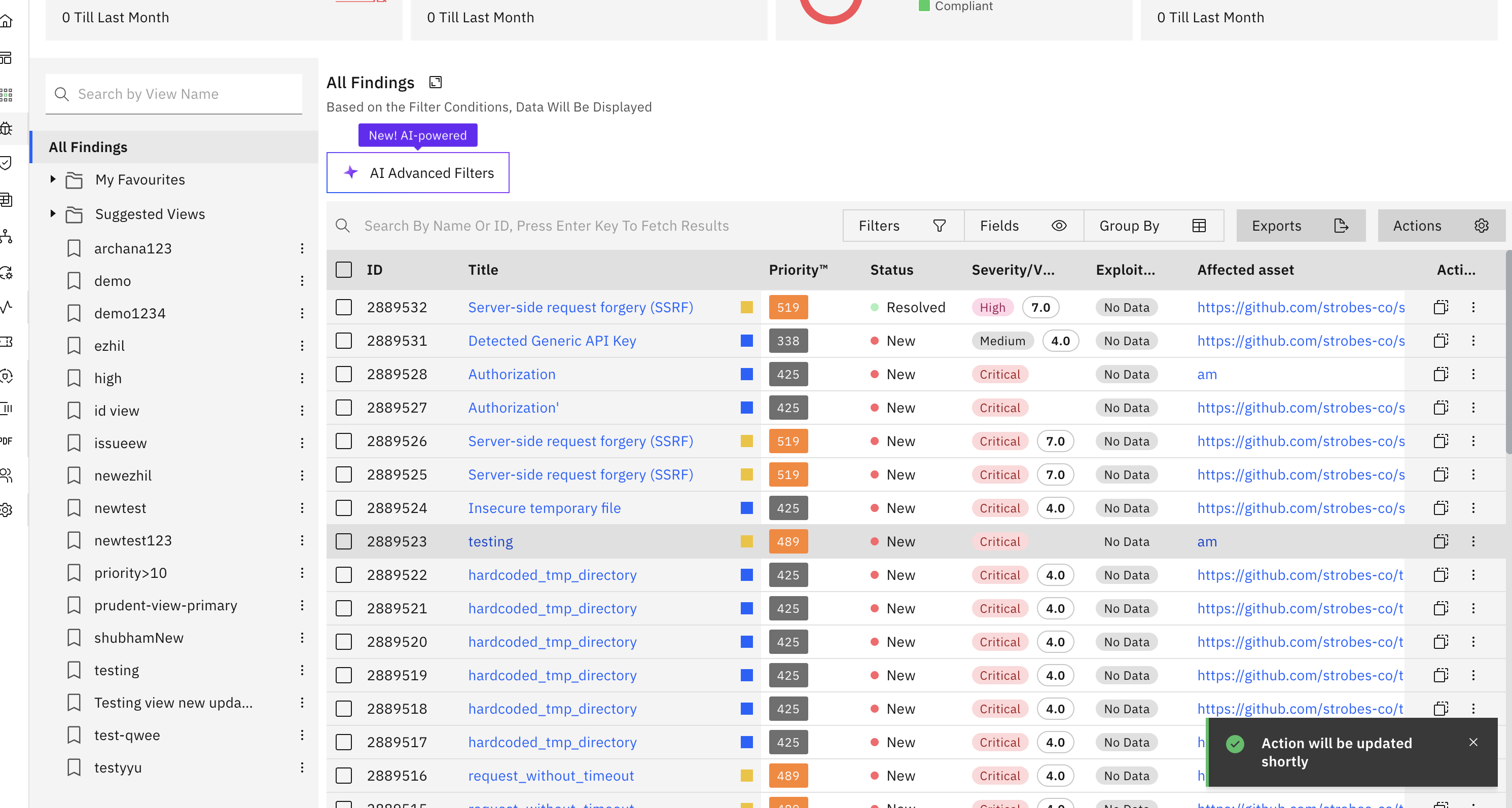Select checkbox for finding 2889531
The image size is (1512, 808).
343,341
